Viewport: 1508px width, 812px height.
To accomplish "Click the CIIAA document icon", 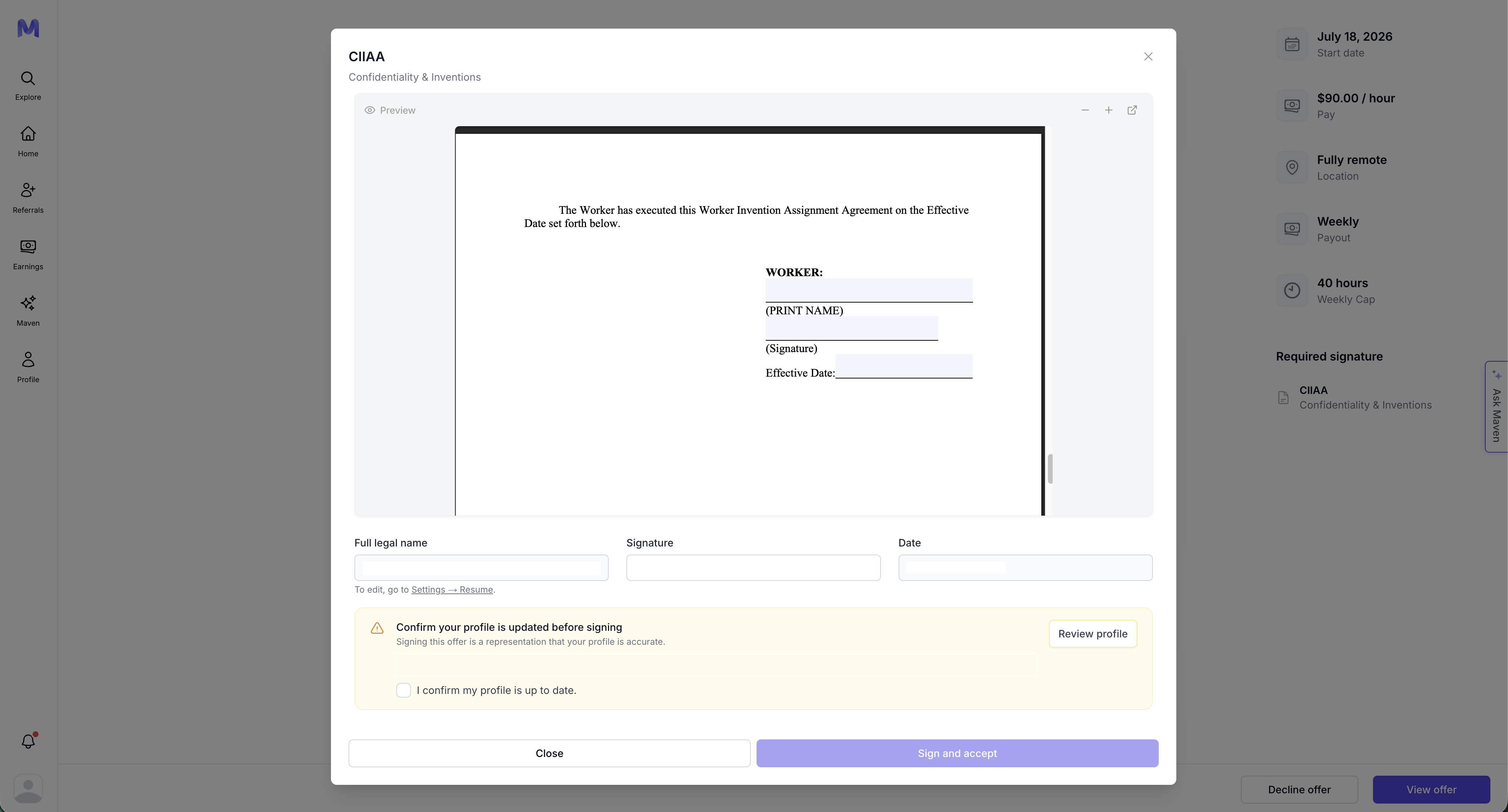I will [1283, 398].
